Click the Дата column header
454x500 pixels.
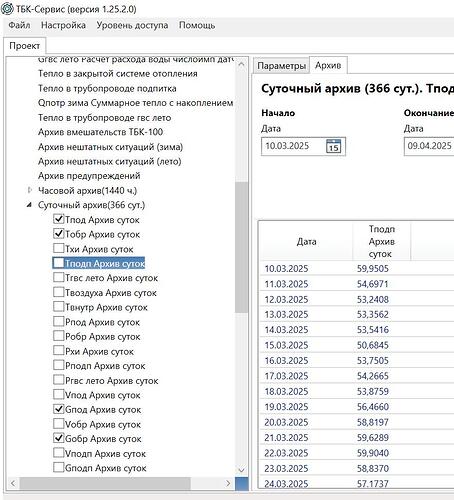[306, 241]
